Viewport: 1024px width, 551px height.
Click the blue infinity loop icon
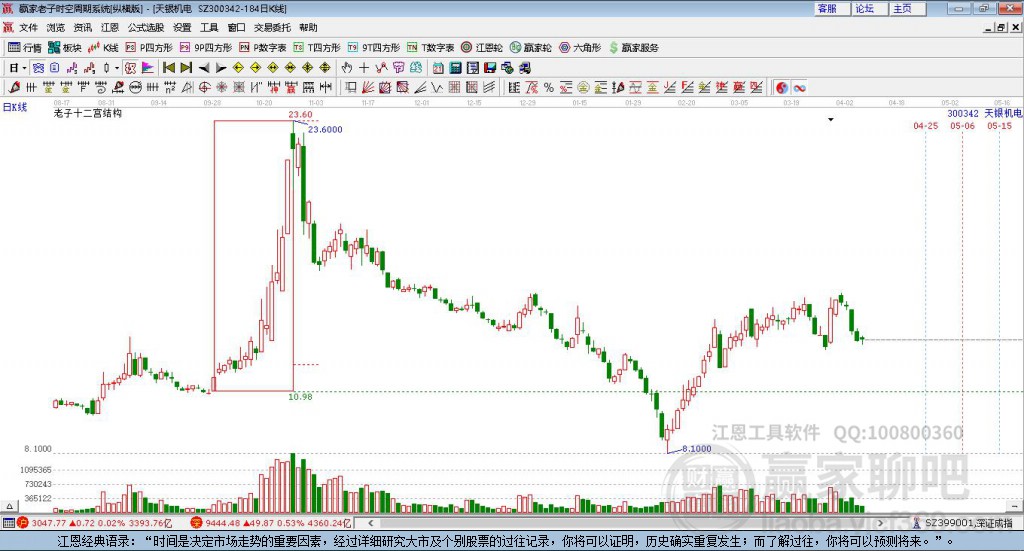pyautogui.click(x=799, y=87)
